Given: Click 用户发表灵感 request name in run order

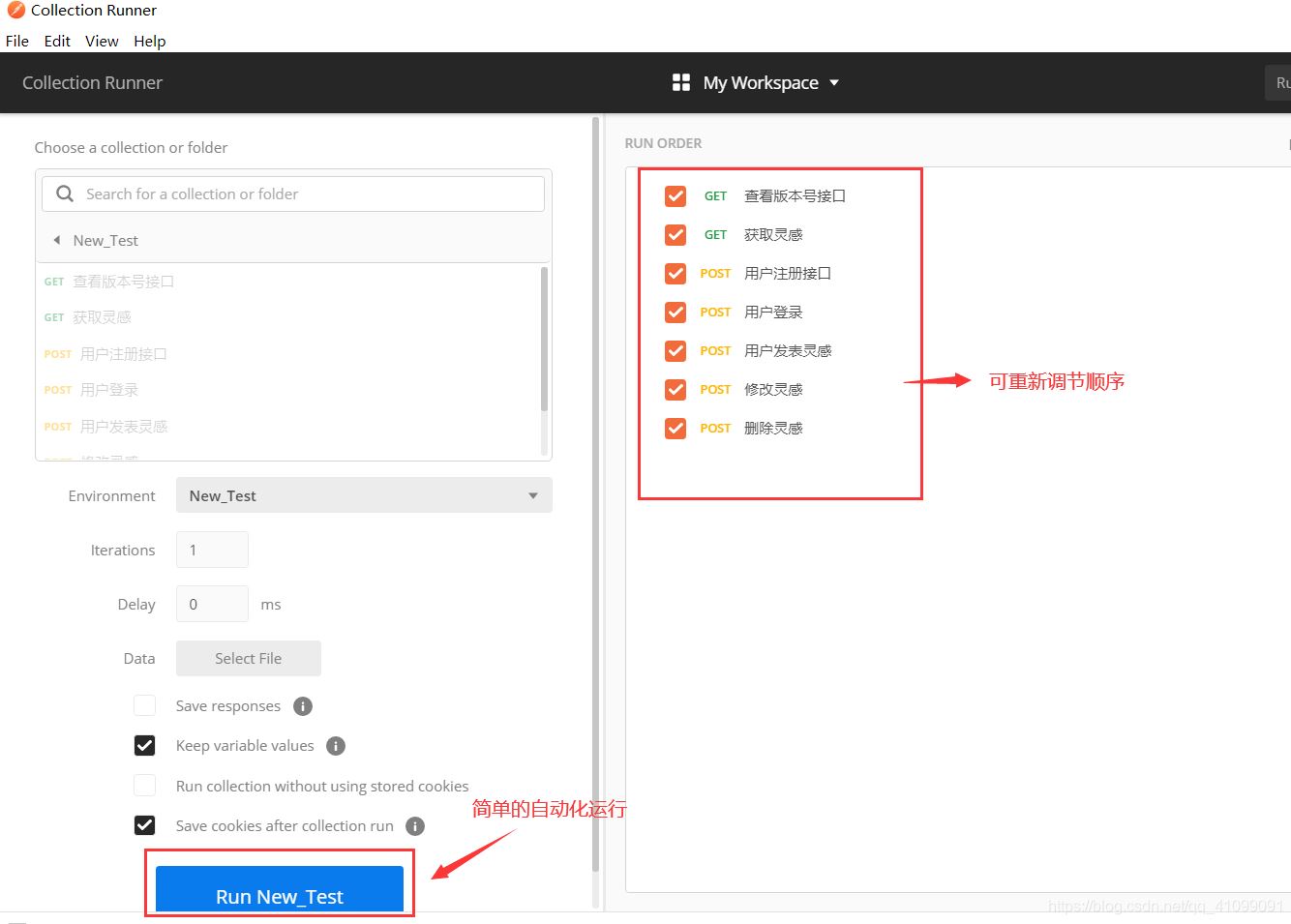Looking at the screenshot, I should point(788,351).
